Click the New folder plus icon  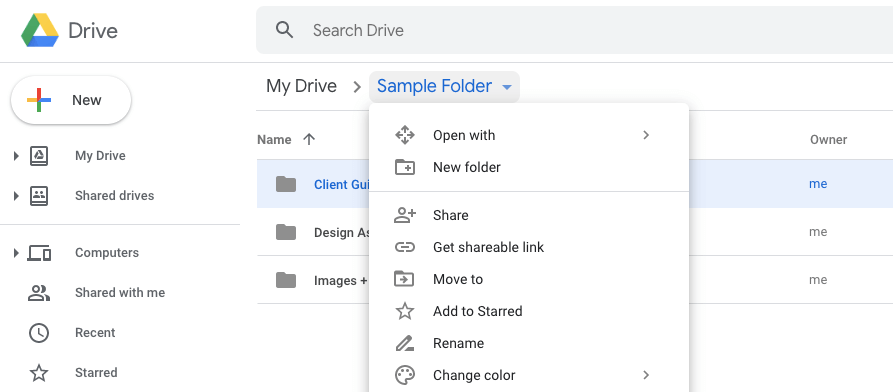point(405,167)
